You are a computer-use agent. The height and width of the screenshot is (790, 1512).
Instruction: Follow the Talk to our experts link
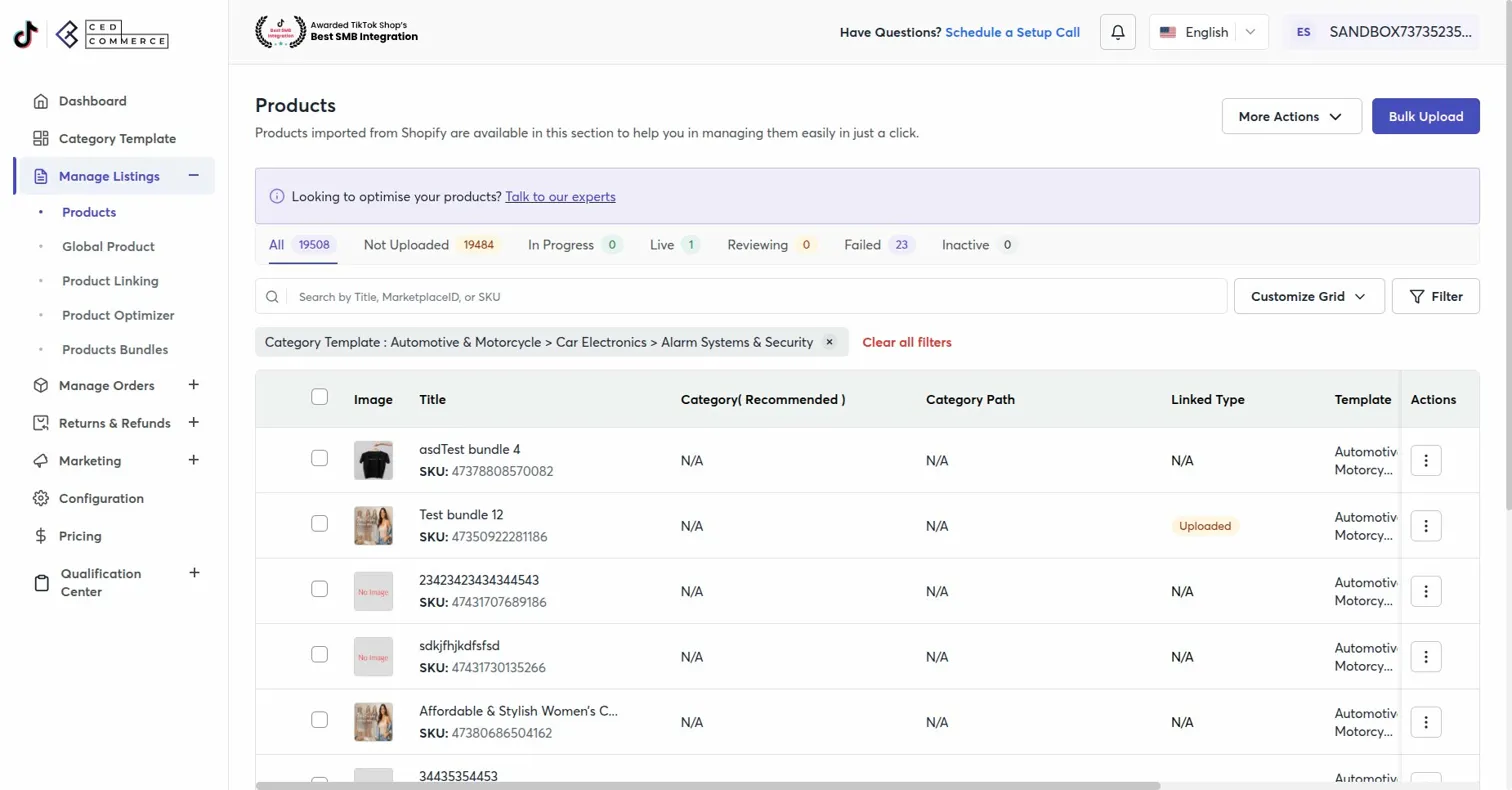point(560,197)
